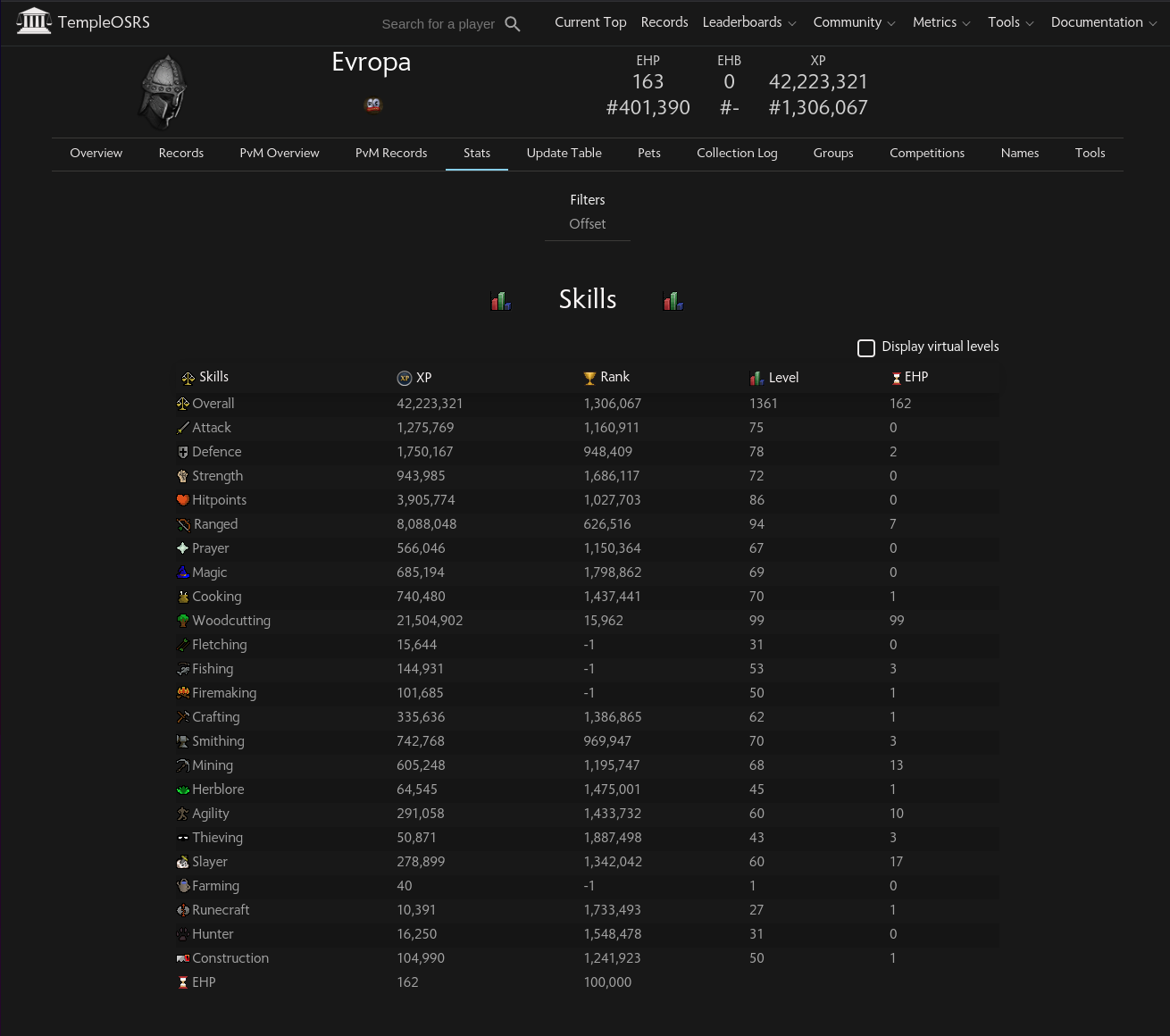The height and width of the screenshot is (1036, 1170).
Task: Click the Cooking pot icon
Action: (x=183, y=597)
